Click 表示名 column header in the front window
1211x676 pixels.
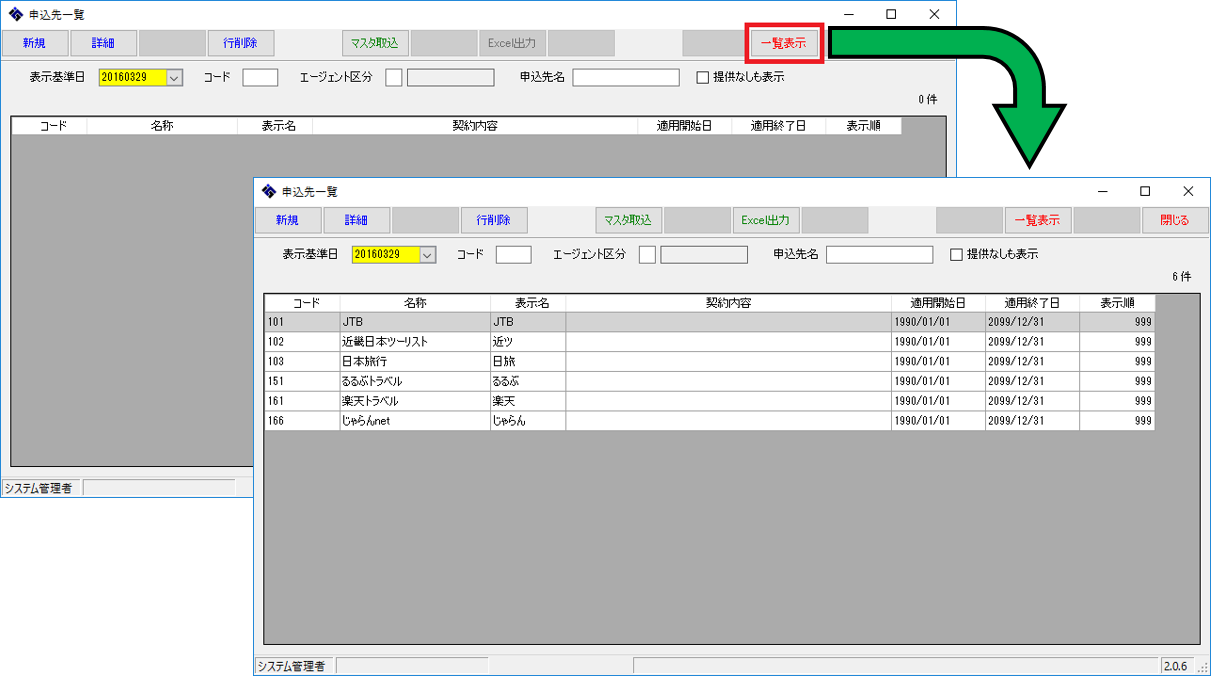click(x=528, y=303)
